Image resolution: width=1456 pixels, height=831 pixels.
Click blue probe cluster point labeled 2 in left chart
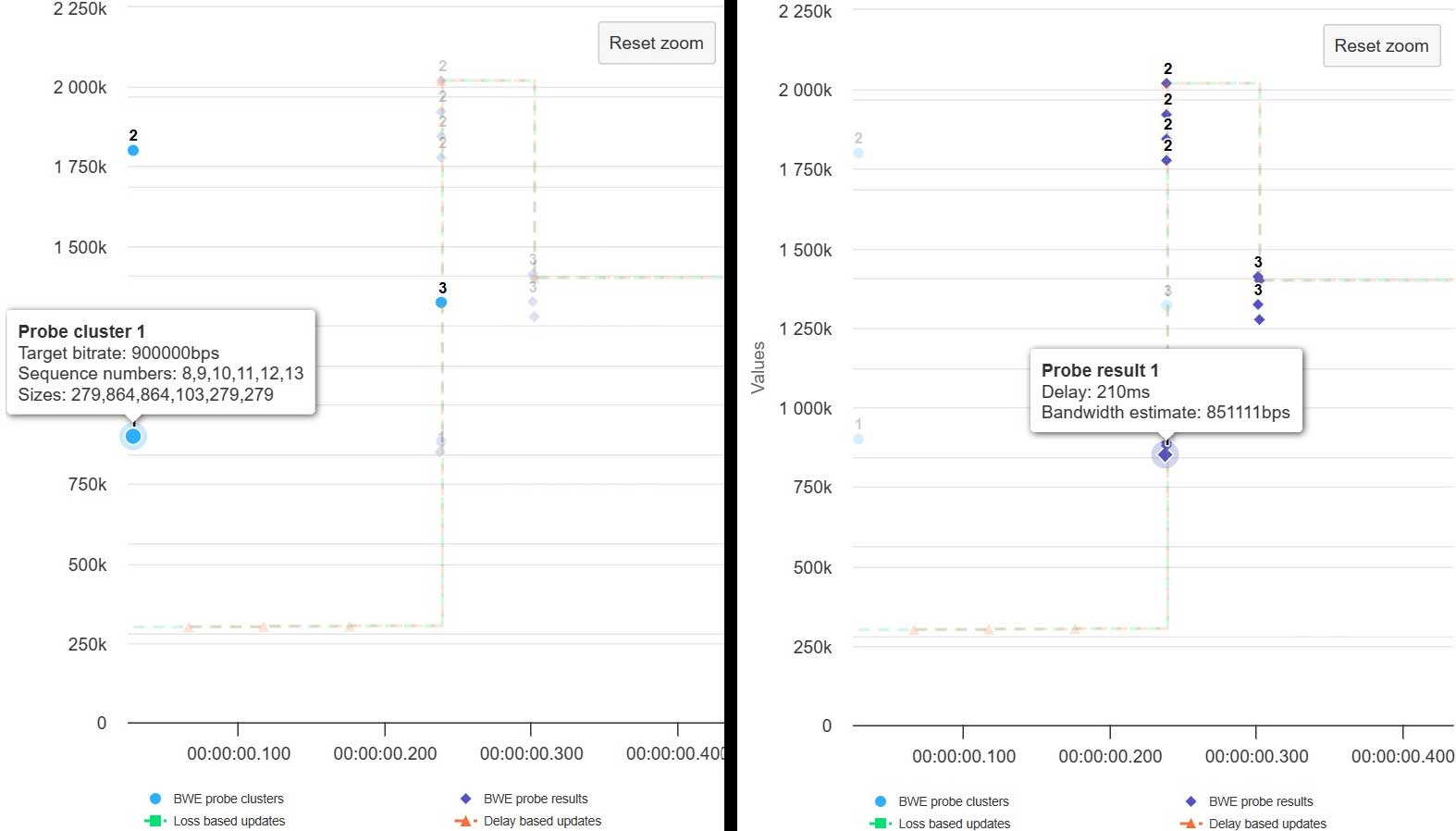(x=133, y=150)
